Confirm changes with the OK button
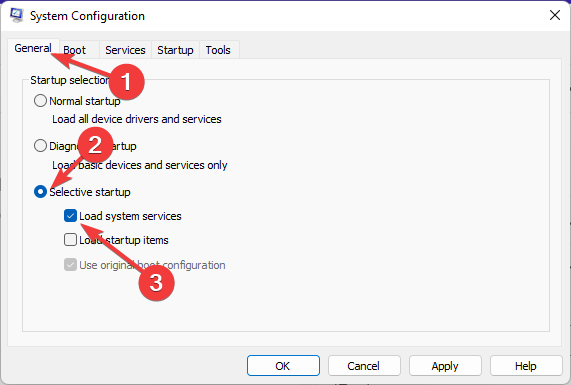Image resolution: width=571 pixels, height=385 pixels. [283, 366]
